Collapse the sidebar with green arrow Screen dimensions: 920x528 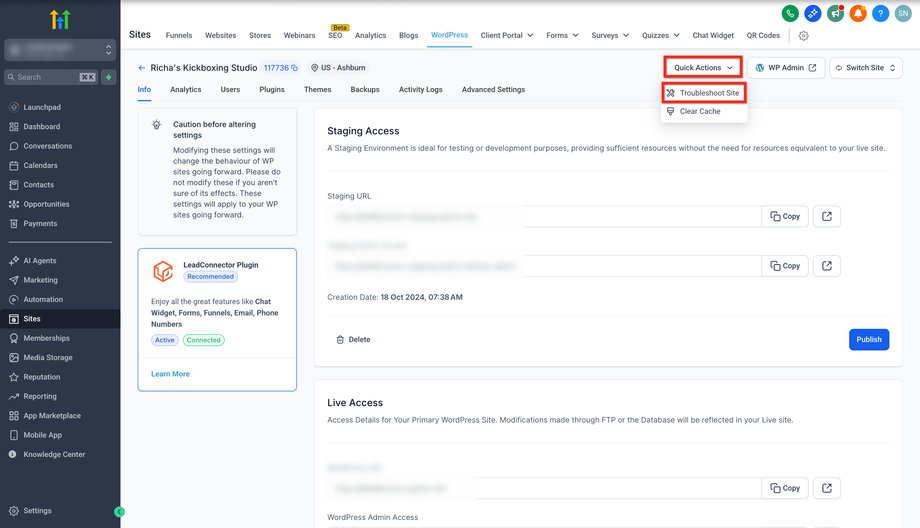coord(119,512)
